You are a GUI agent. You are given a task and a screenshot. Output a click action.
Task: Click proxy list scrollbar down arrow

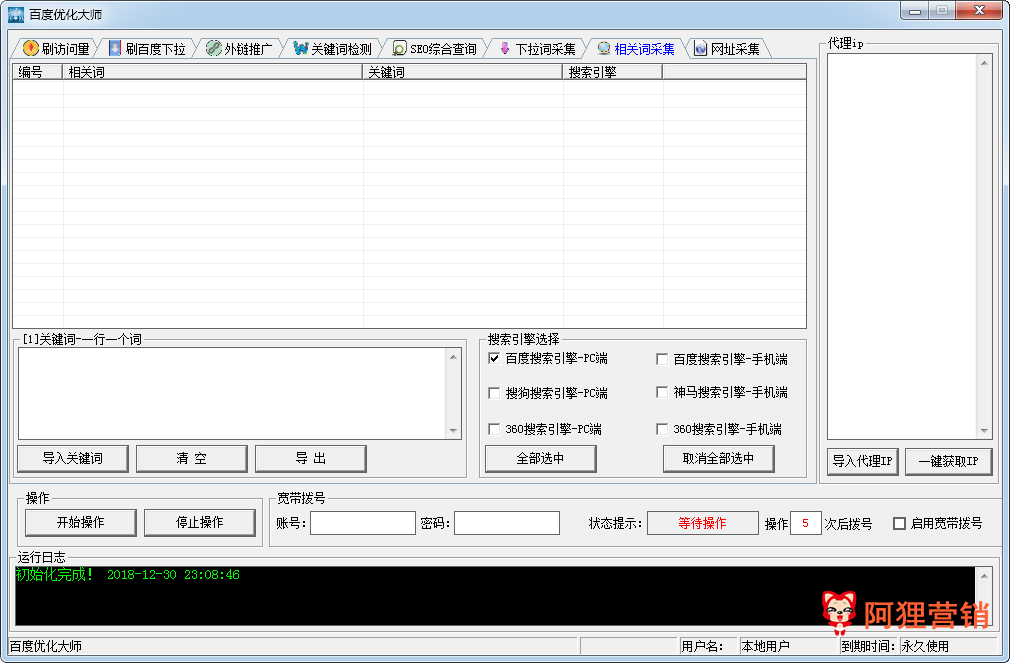pos(984,431)
